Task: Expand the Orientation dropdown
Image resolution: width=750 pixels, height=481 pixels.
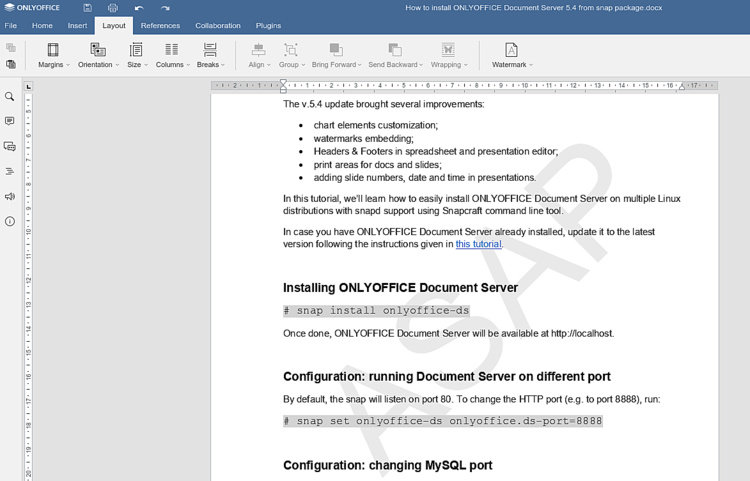Action: pyautogui.click(x=97, y=55)
